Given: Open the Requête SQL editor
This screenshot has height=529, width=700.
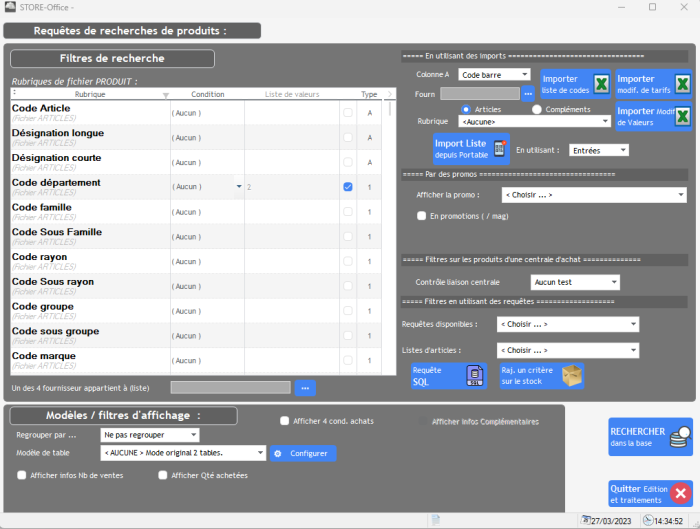Looking at the screenshot, I should coord(475,376).
